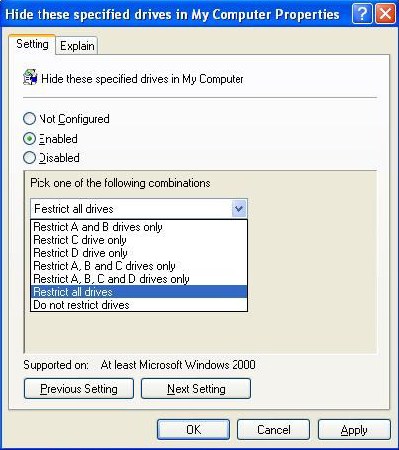Image resolution: width=399 pixels, height=450 pixels.
Task: Confirm with the OK button
Action: tap(193, 430)
